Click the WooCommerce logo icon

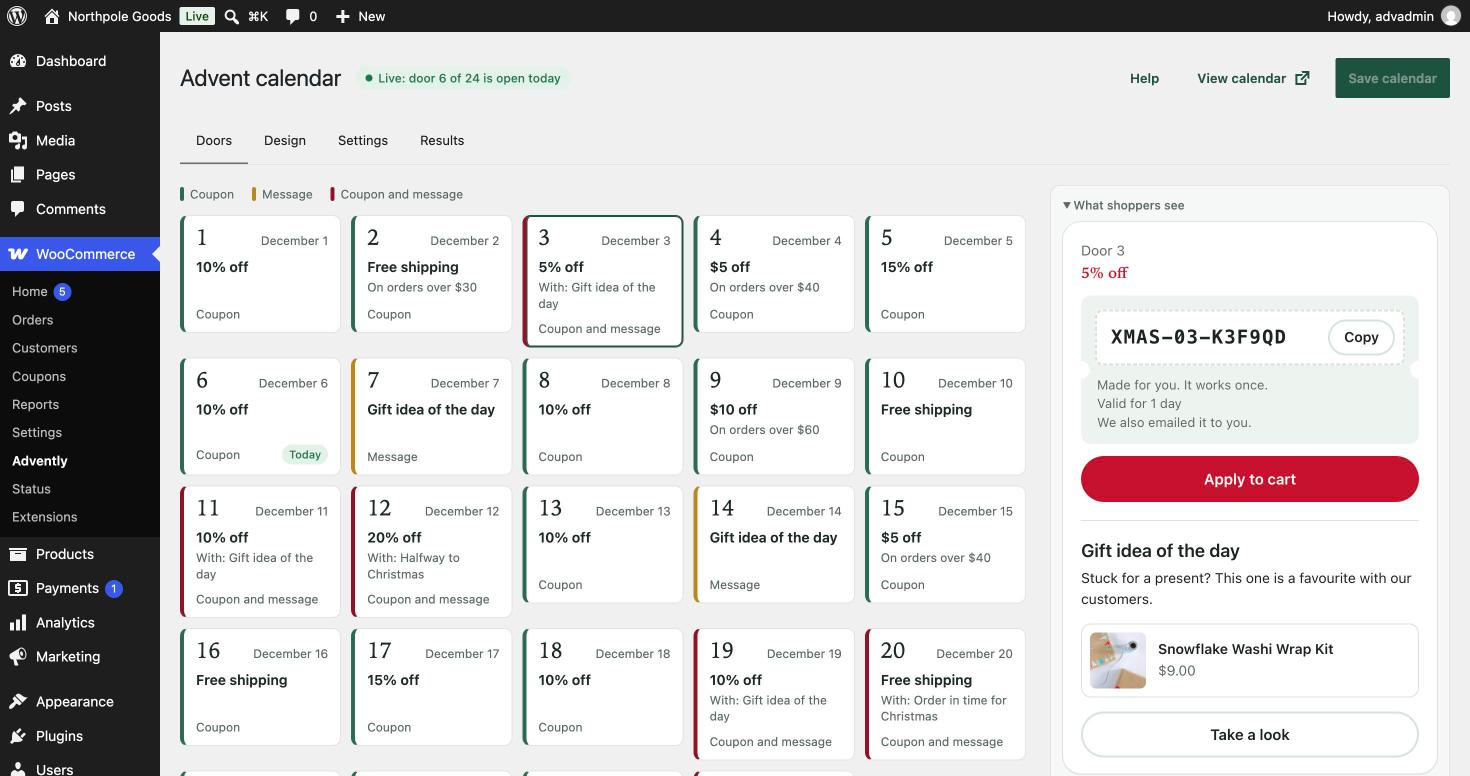click(x=18, y=254)
